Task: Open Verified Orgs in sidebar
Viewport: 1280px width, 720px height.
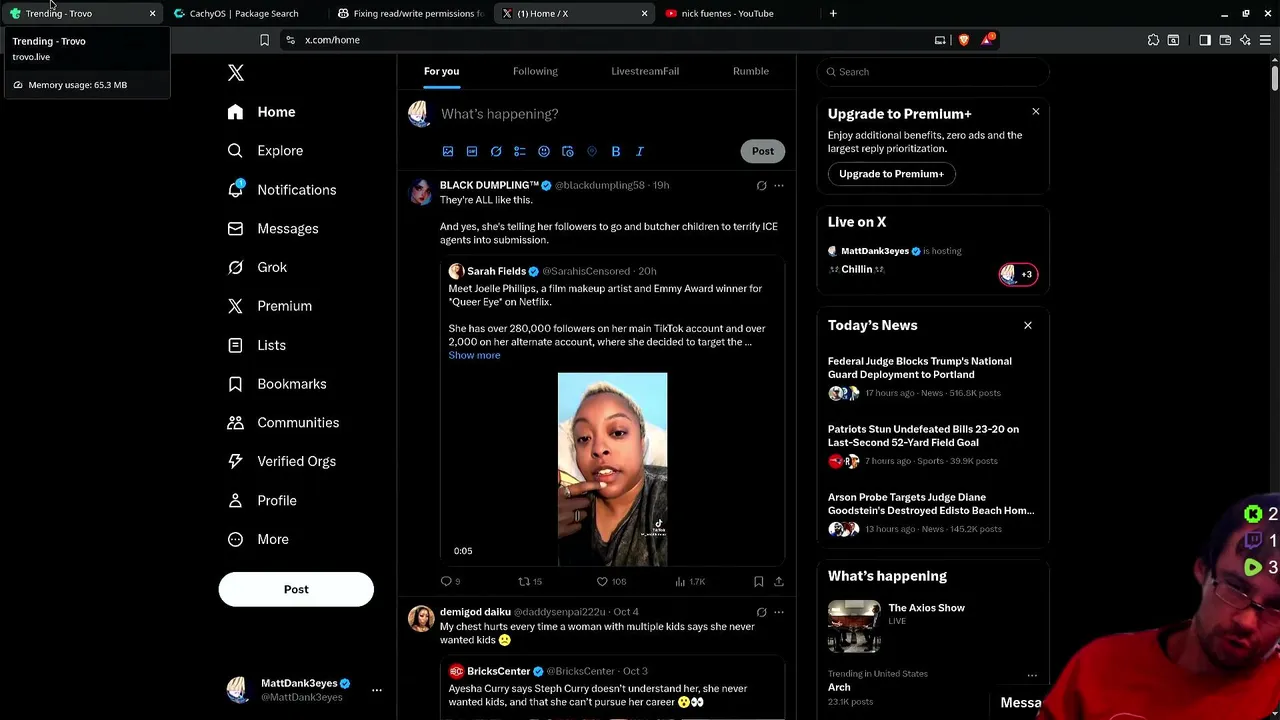Action: 282,462
